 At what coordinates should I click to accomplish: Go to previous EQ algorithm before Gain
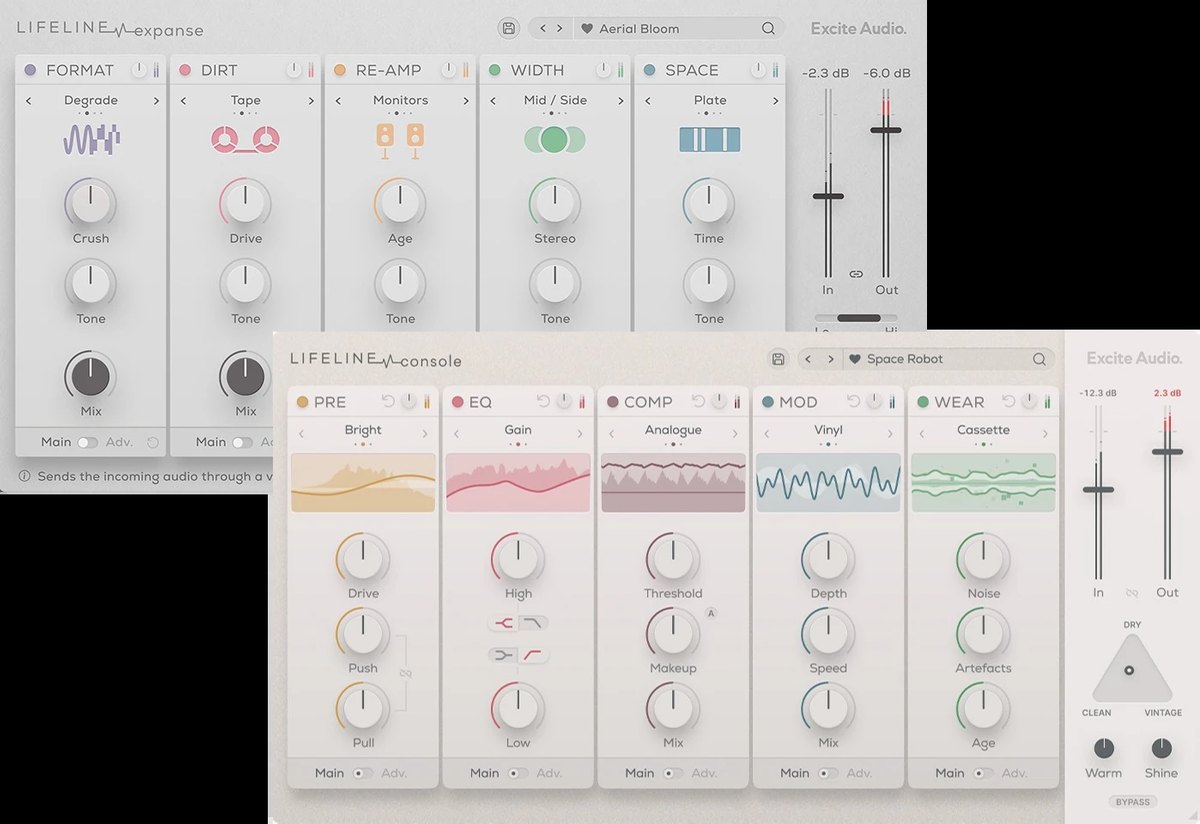click(x=456, y=434)
